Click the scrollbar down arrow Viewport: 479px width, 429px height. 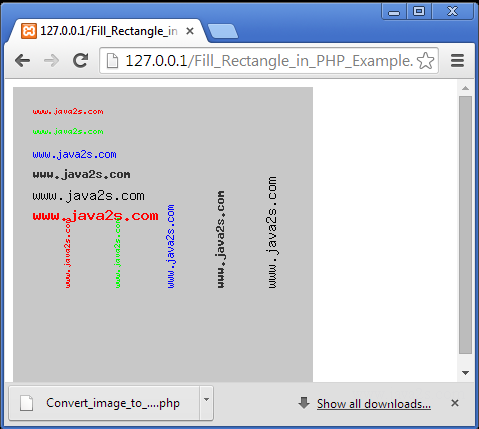coord(465,373)
